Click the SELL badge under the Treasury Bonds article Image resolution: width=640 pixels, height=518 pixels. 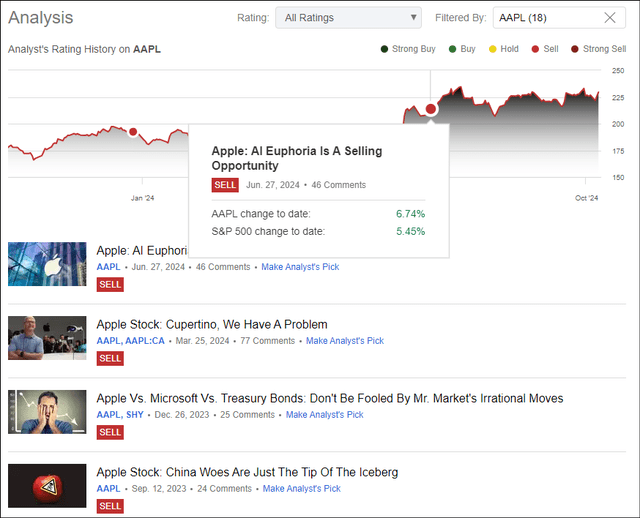point(110,432)
